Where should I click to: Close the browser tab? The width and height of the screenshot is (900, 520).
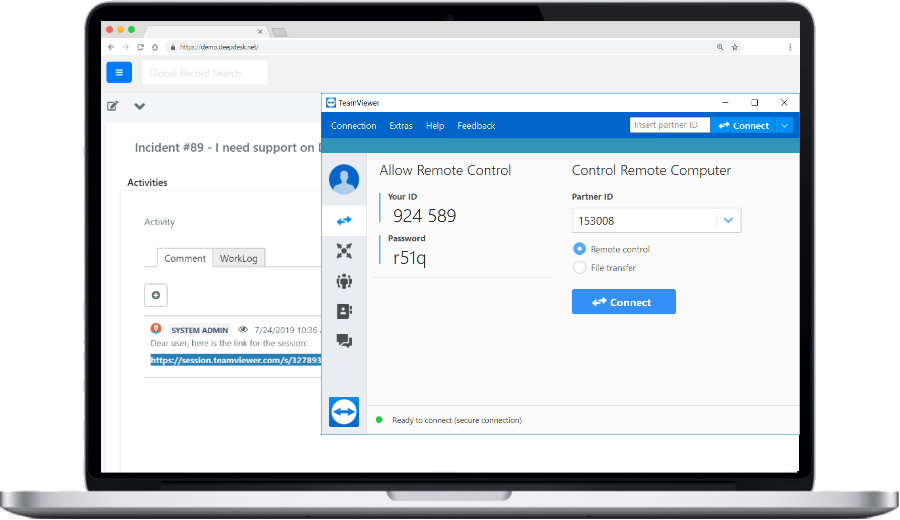(260, 32)
